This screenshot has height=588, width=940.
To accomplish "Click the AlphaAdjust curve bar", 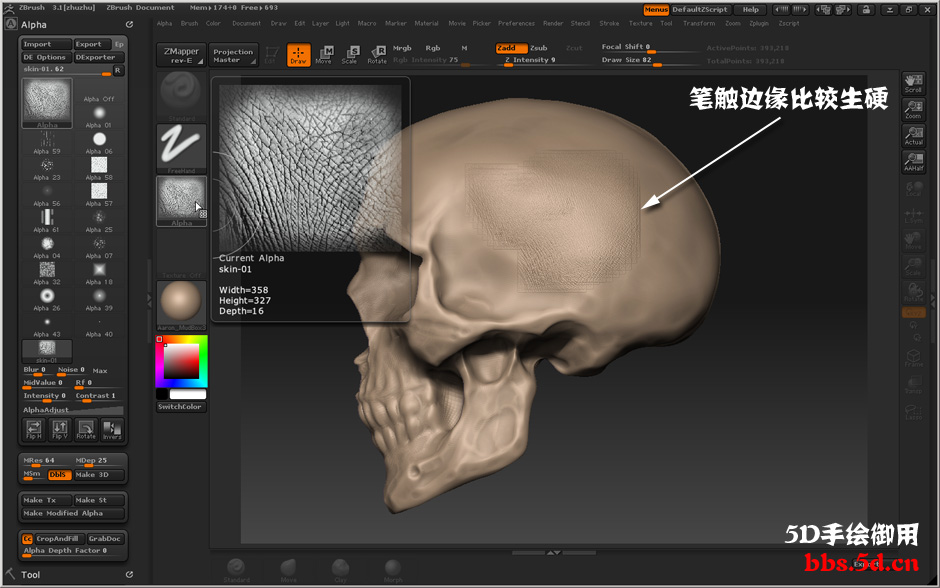I will pyautogui.click(x=73, y=410).
